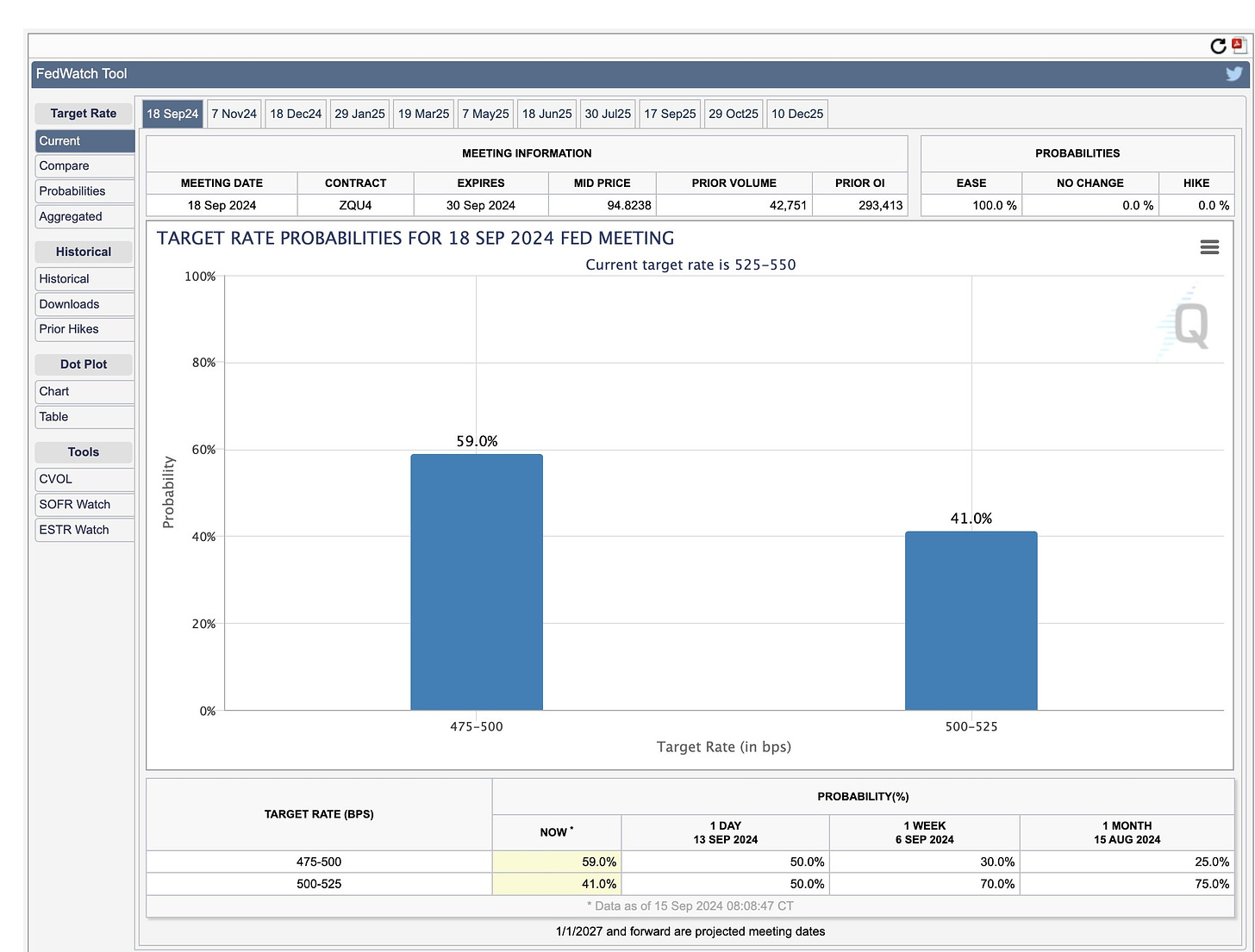Open the CVOL tool
The image size is (1255, 952).
[x=84, y=479]
